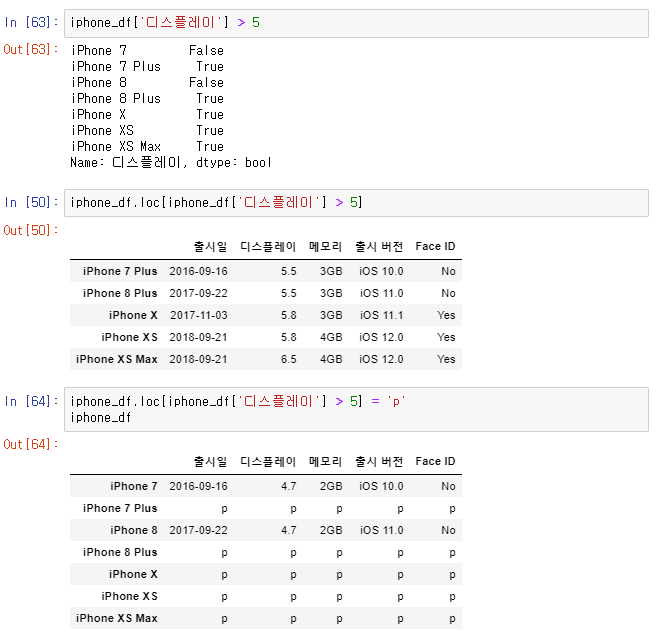The image size is (660, 639).
Task: Click the In [64] code cell input
Action: click(356, 409)
